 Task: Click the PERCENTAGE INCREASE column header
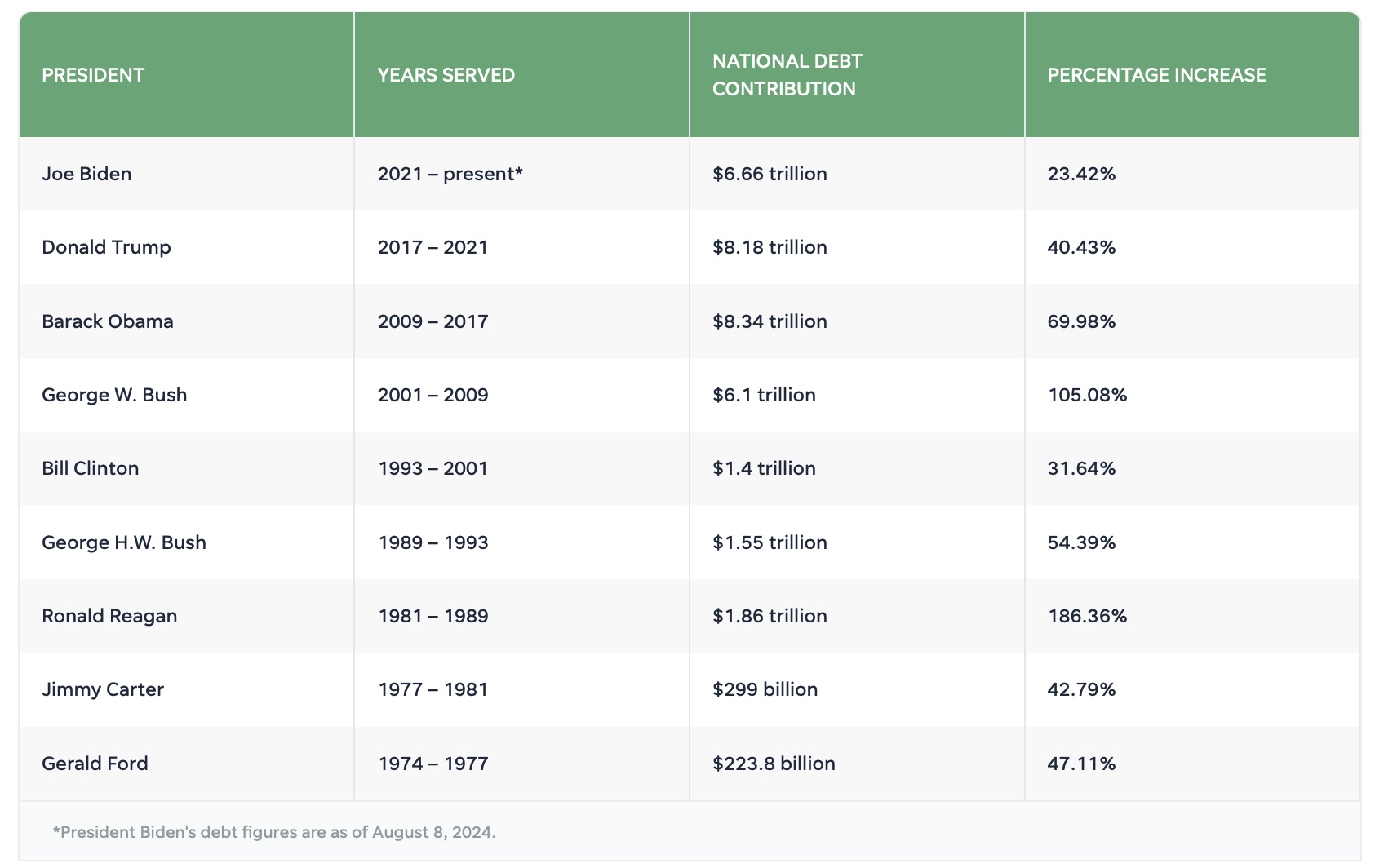pyautogui.click(x=1156, y=75)
